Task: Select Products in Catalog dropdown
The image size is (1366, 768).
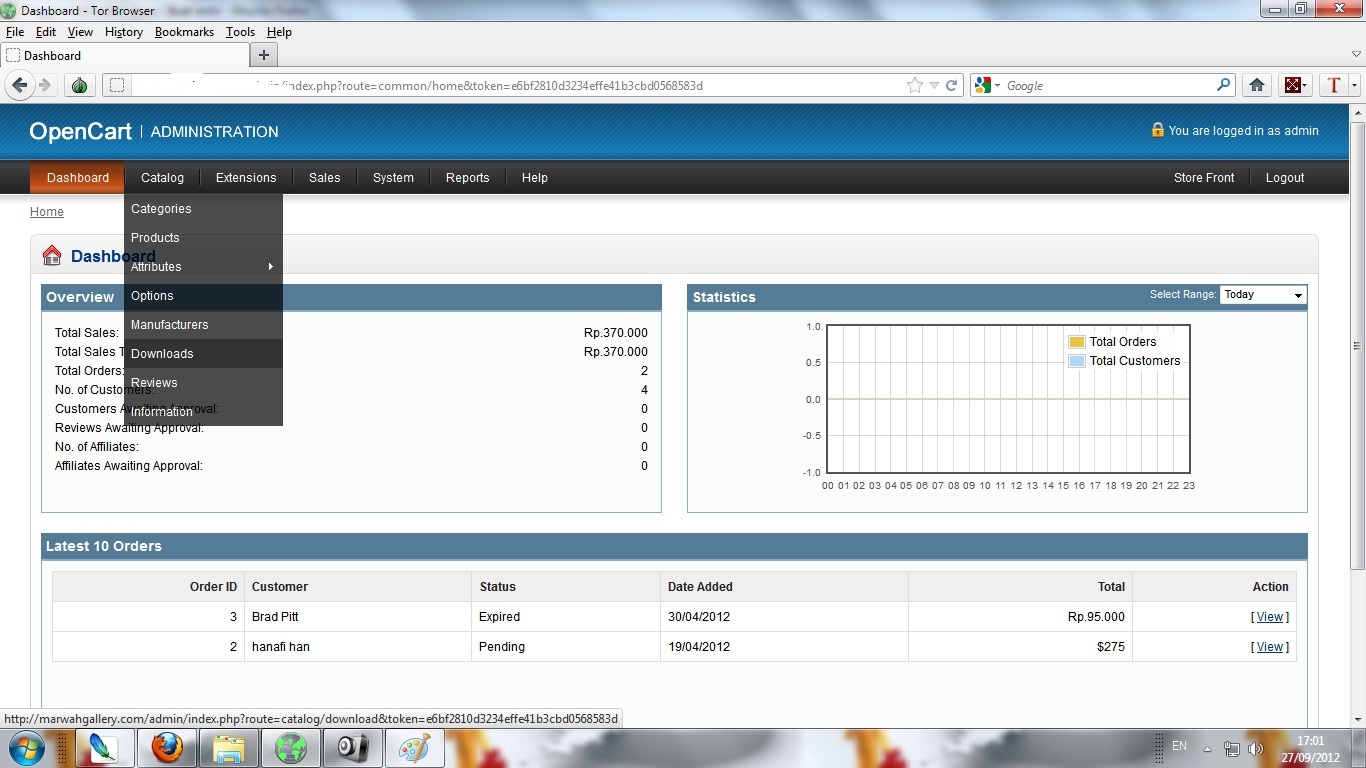Action: click(203, 238)
